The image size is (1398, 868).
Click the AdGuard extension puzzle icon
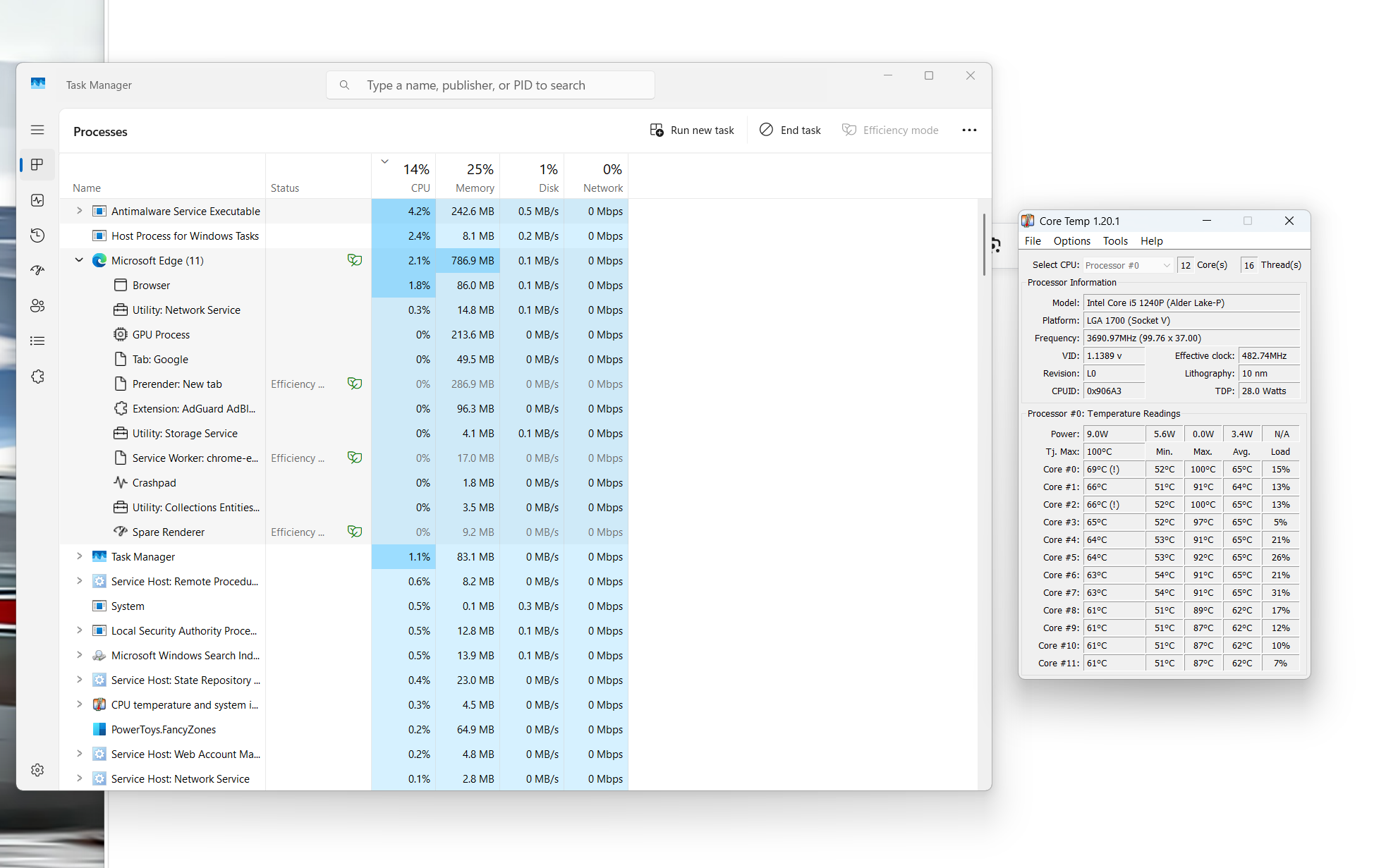[x=121, y=408]
